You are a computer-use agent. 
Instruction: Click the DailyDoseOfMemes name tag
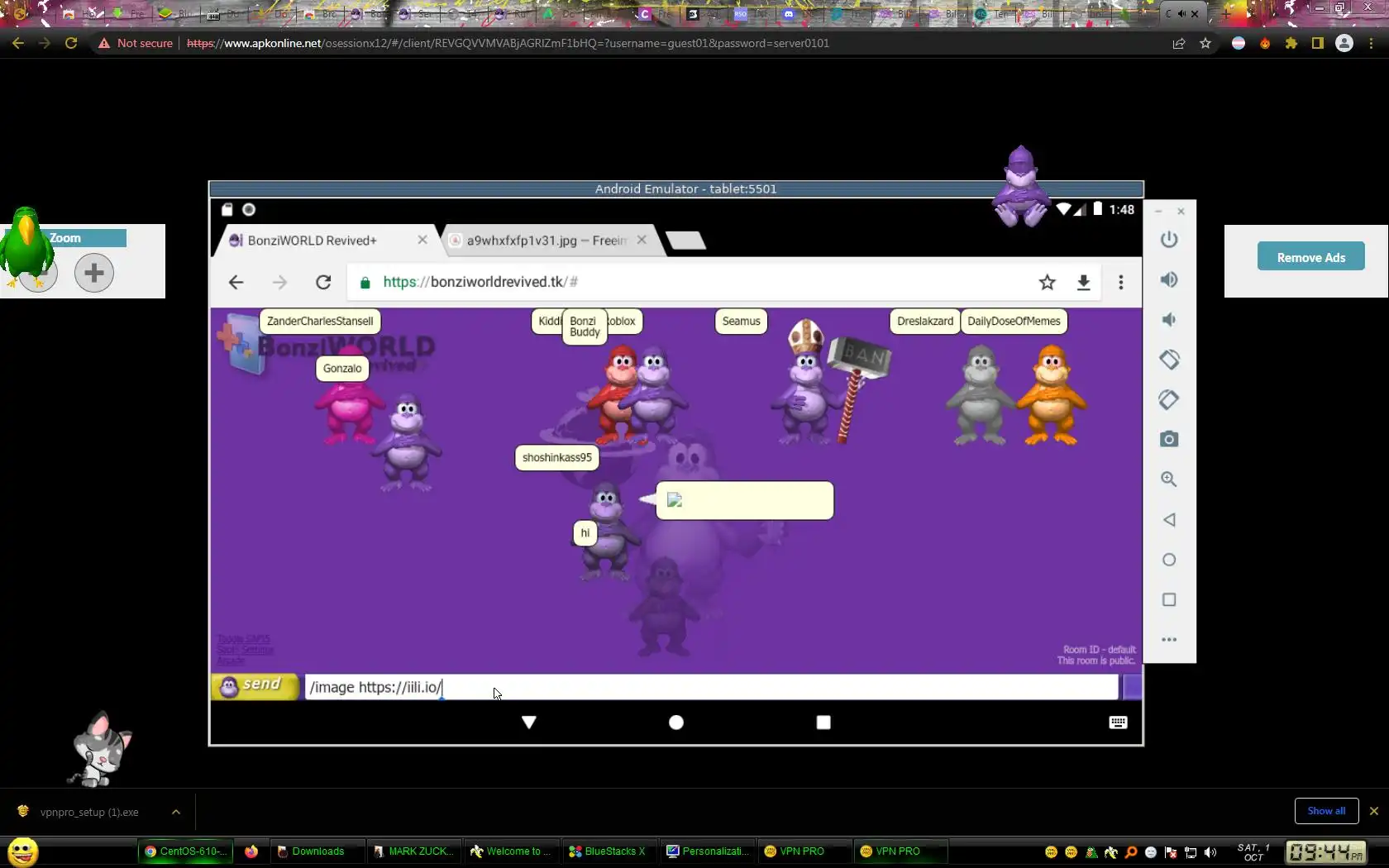tap(1014, 322)
